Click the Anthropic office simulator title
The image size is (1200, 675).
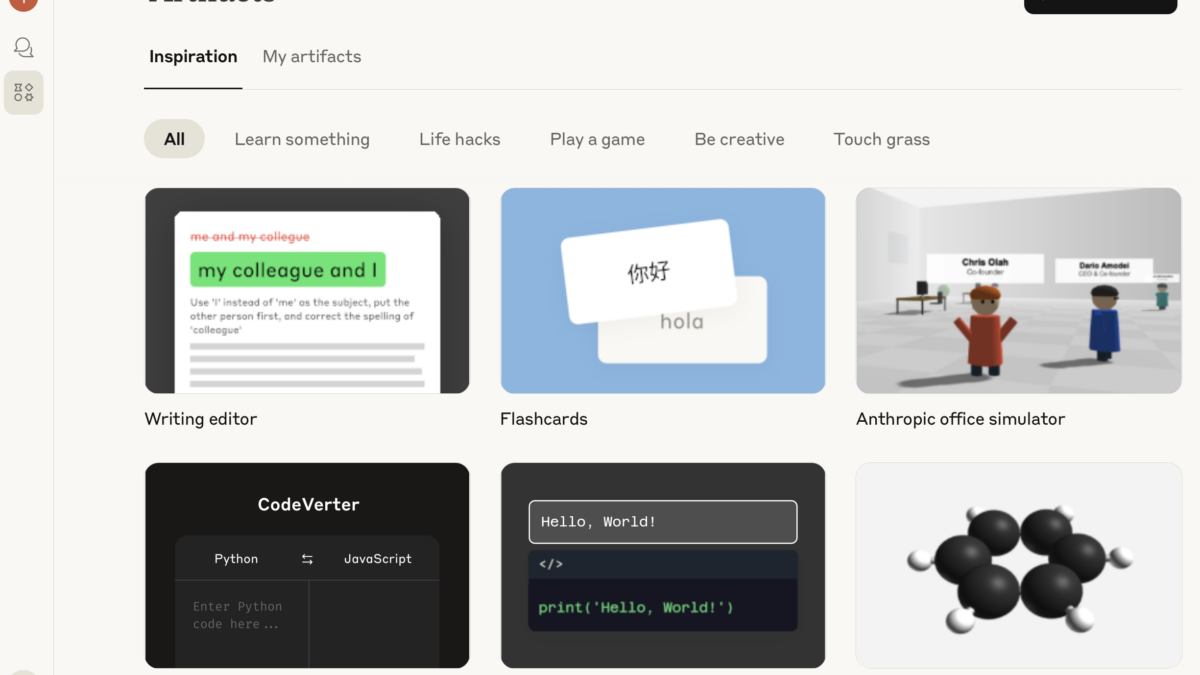pos(960,419)
